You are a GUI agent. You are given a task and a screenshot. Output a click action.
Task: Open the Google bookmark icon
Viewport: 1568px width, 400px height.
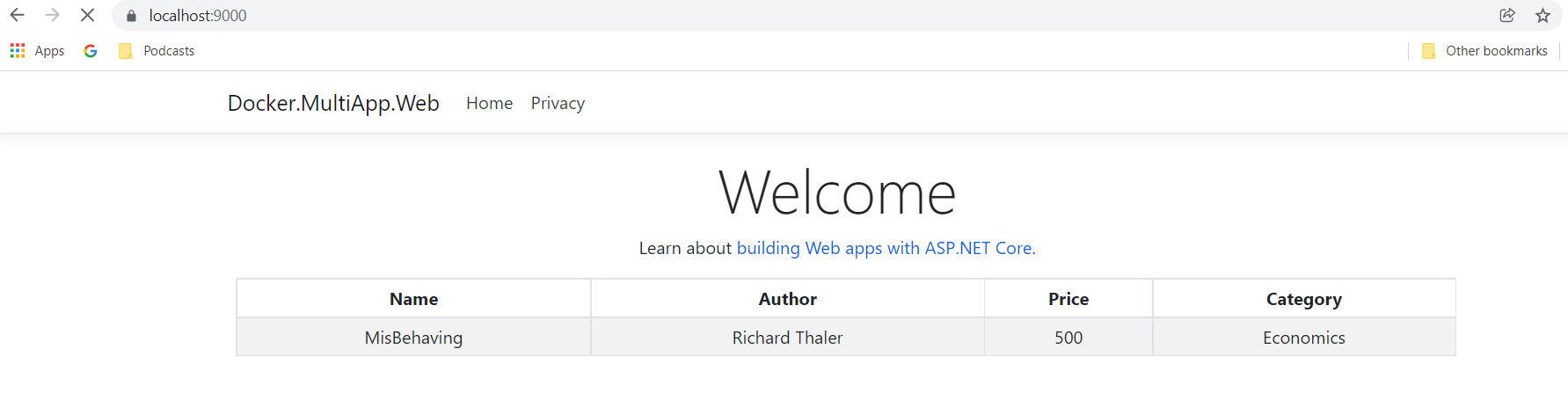point(91,51)
